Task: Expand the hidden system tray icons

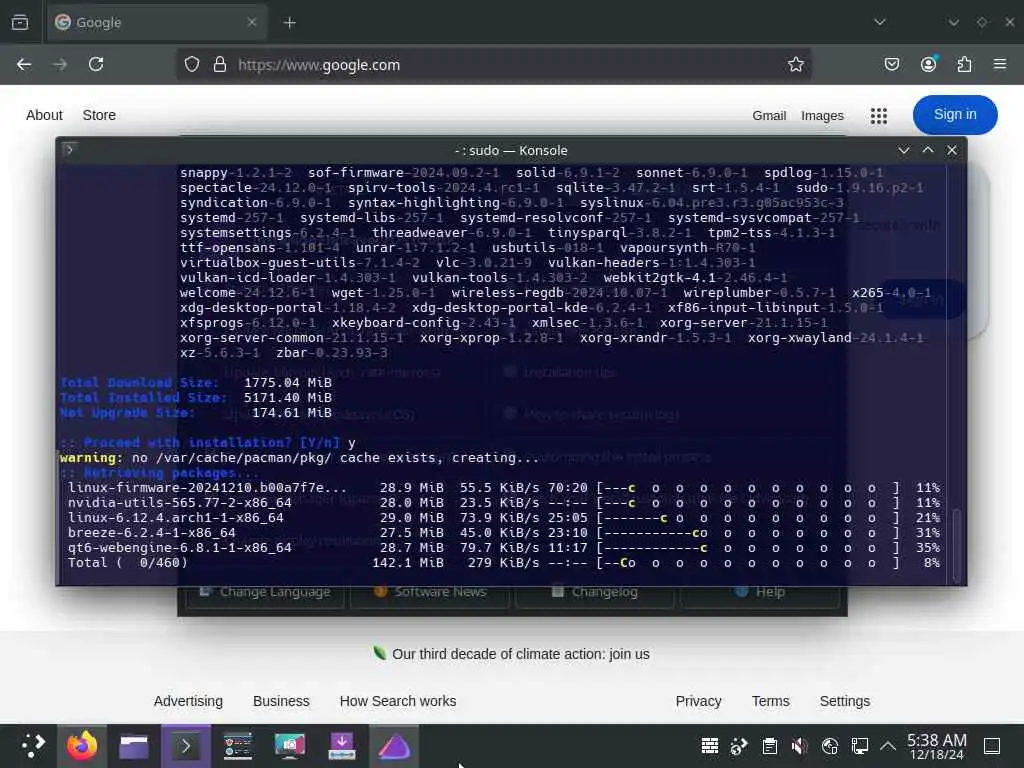Action: [888, 745]
